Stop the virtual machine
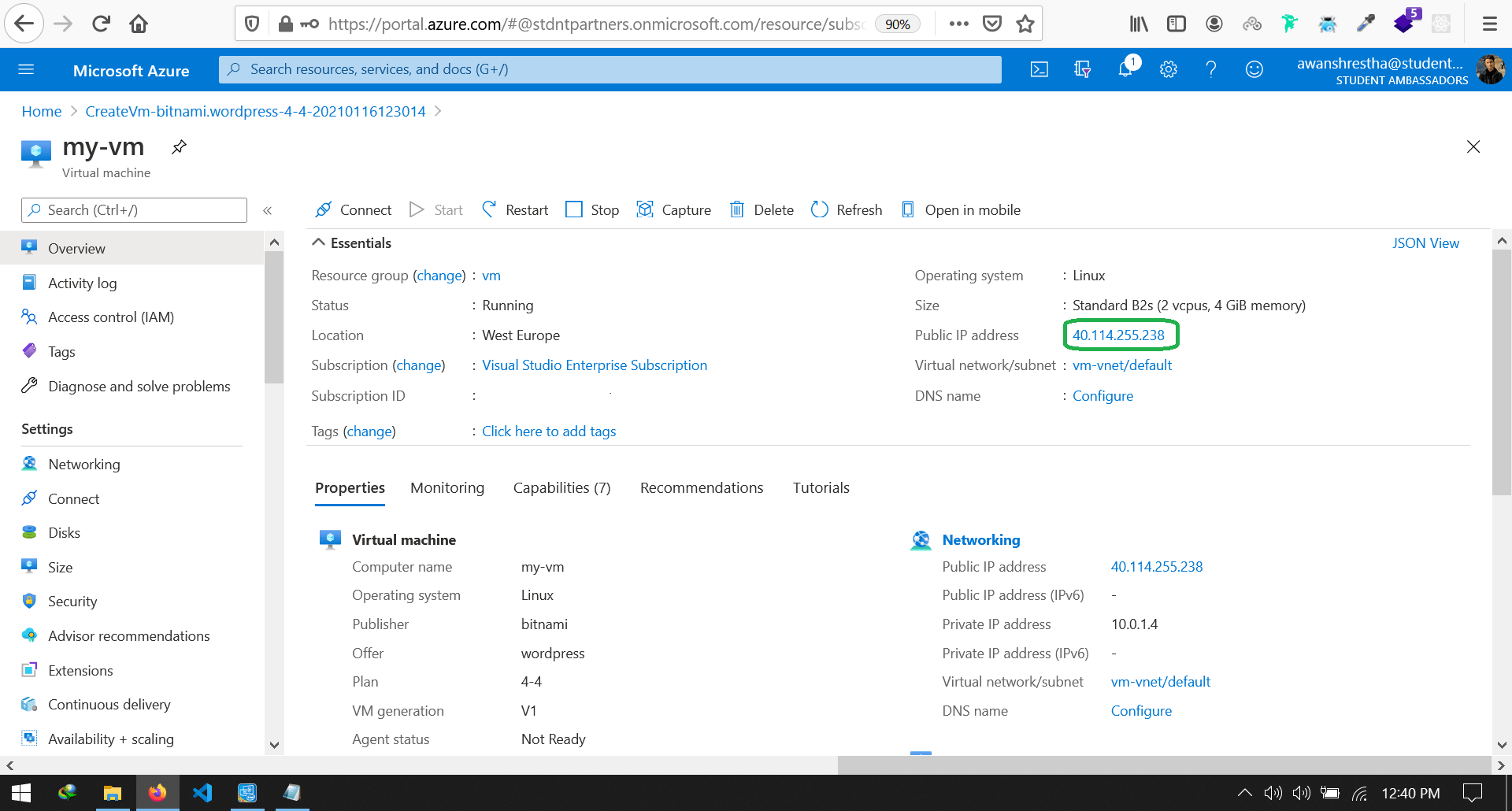 (x=591, y=209)
